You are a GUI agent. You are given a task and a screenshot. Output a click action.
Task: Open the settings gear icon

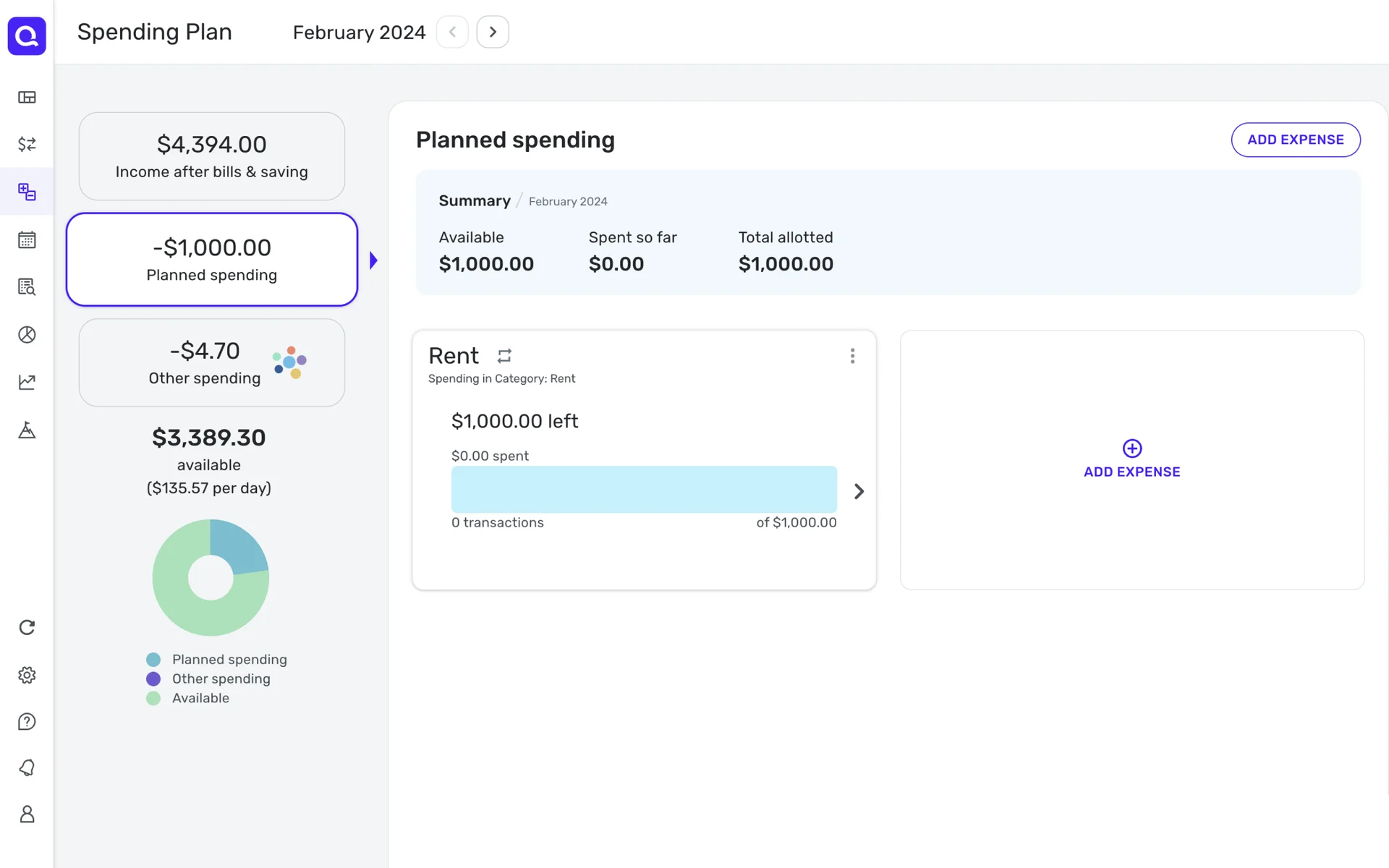(x=27, y=675)
